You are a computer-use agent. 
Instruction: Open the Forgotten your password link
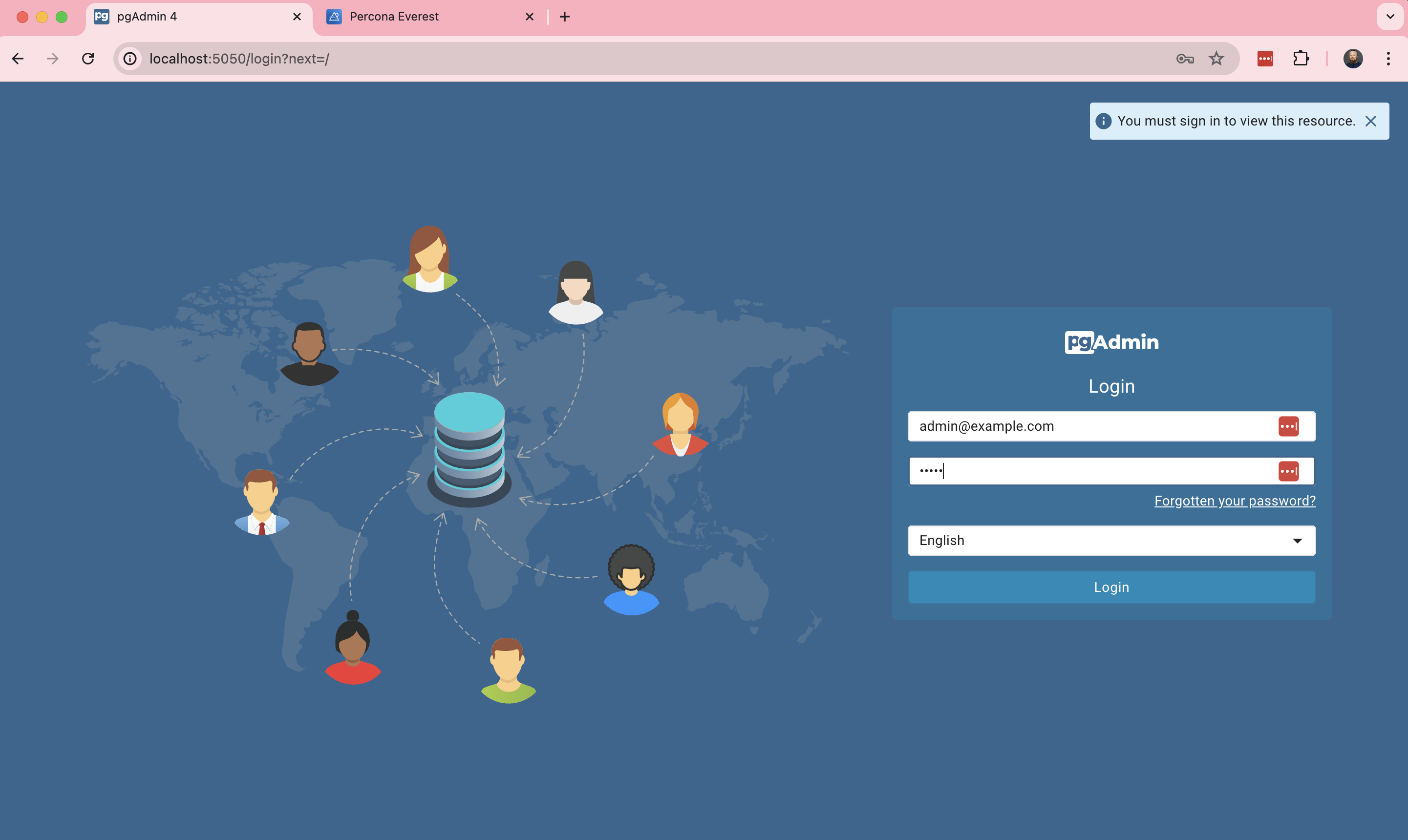click(x=1235, y=501)
